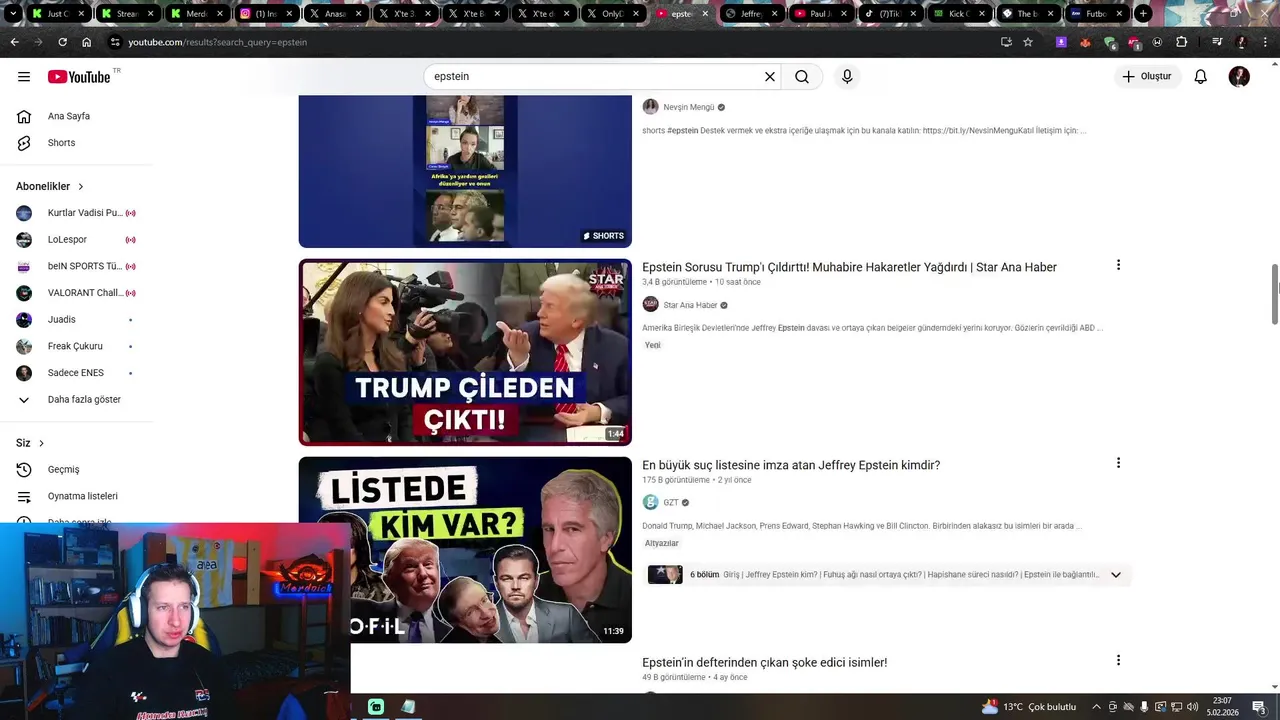Click the green taskbar app icon
Viewport: 1280px width, 720px height.
(x=376, y=707)
